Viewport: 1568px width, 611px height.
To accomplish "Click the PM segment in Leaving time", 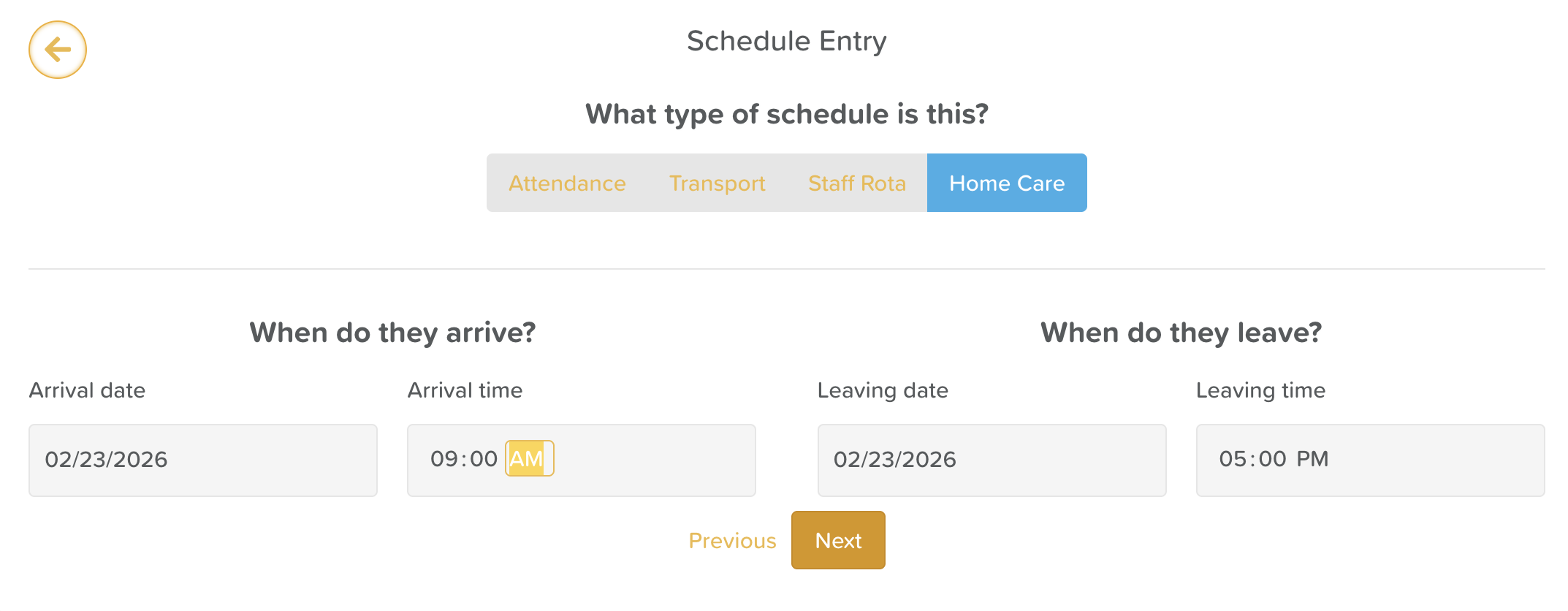I will point(1312,459).
